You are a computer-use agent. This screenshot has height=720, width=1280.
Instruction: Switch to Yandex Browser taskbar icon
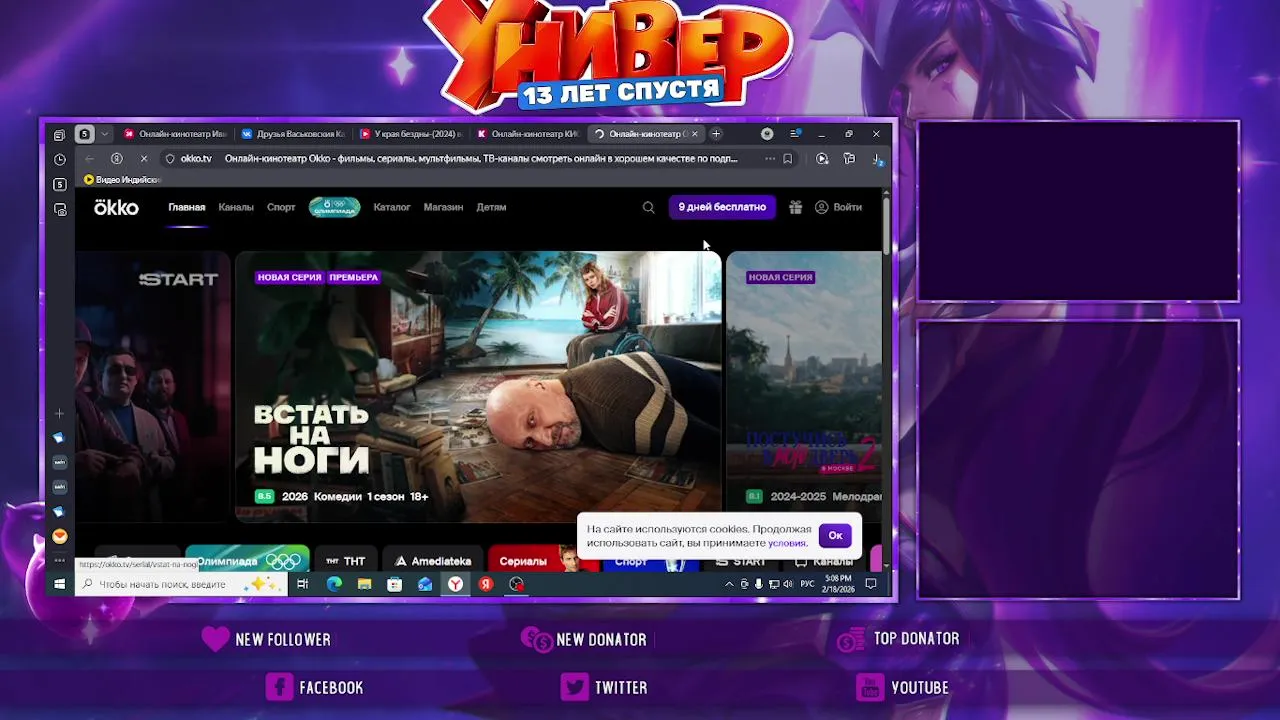(455, 584)
